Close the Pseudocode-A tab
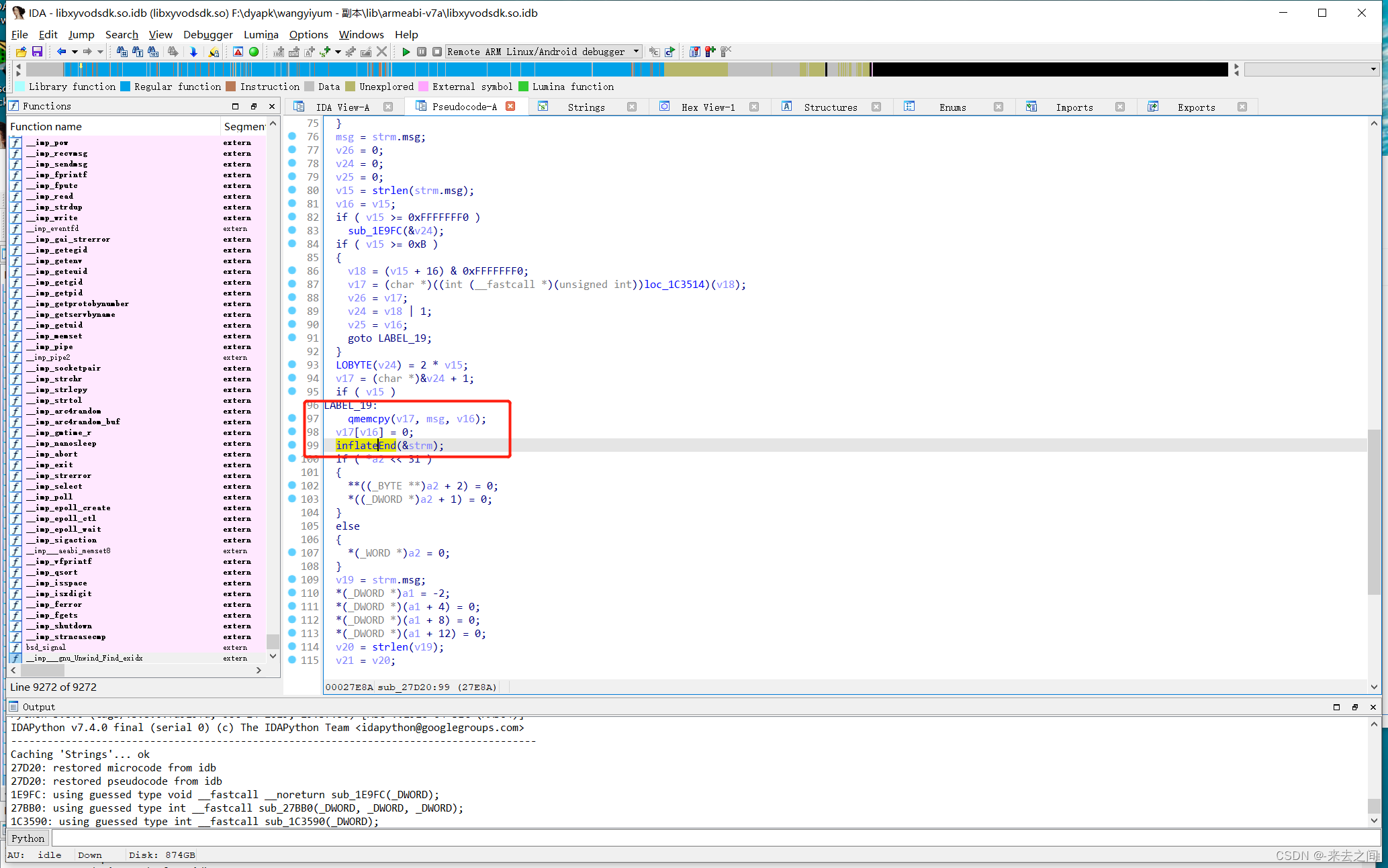The width and height of the screenshot is (1388, 868). point(510,106)
